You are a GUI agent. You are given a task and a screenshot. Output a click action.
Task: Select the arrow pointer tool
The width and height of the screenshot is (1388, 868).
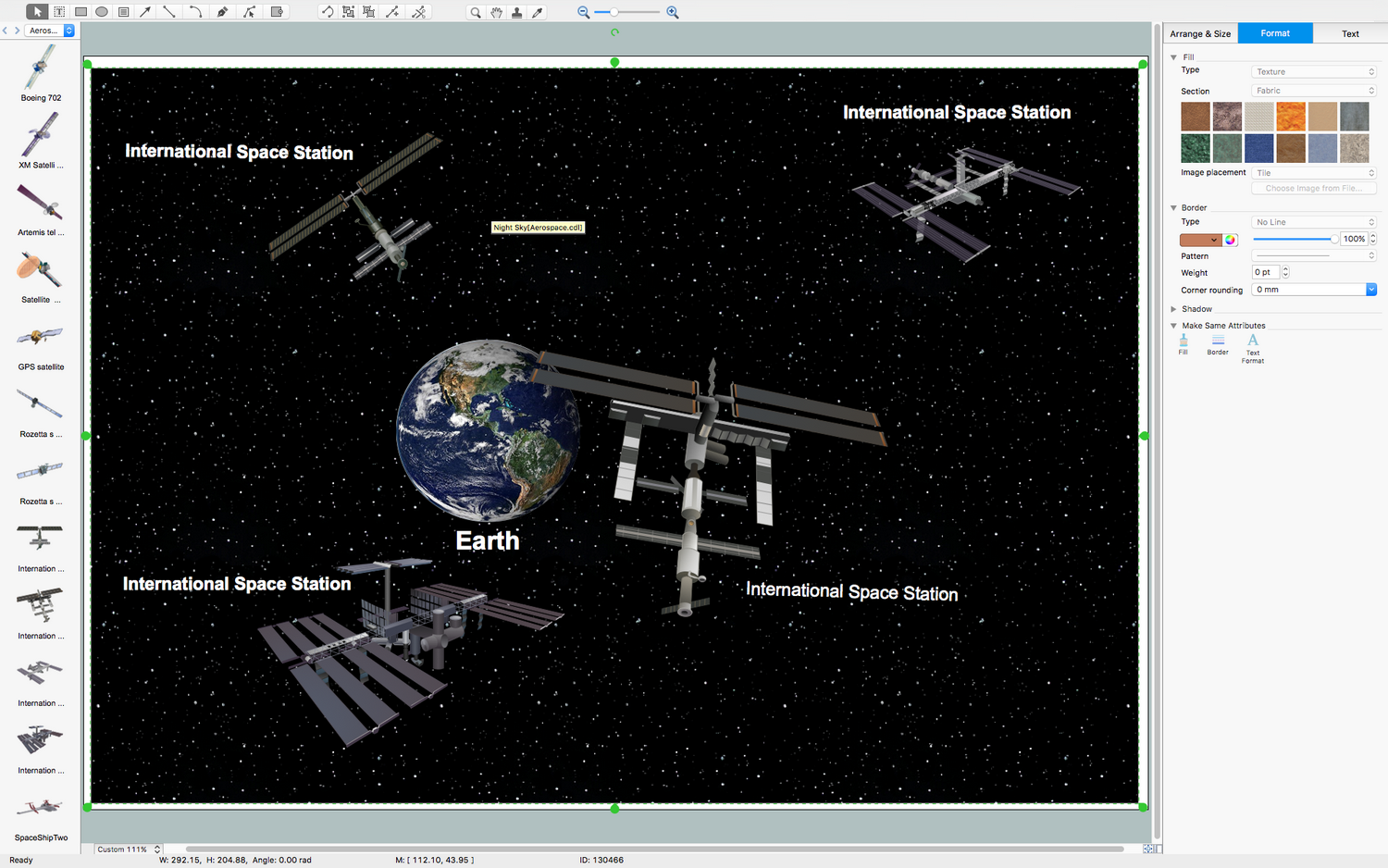(x=37, y=12)
